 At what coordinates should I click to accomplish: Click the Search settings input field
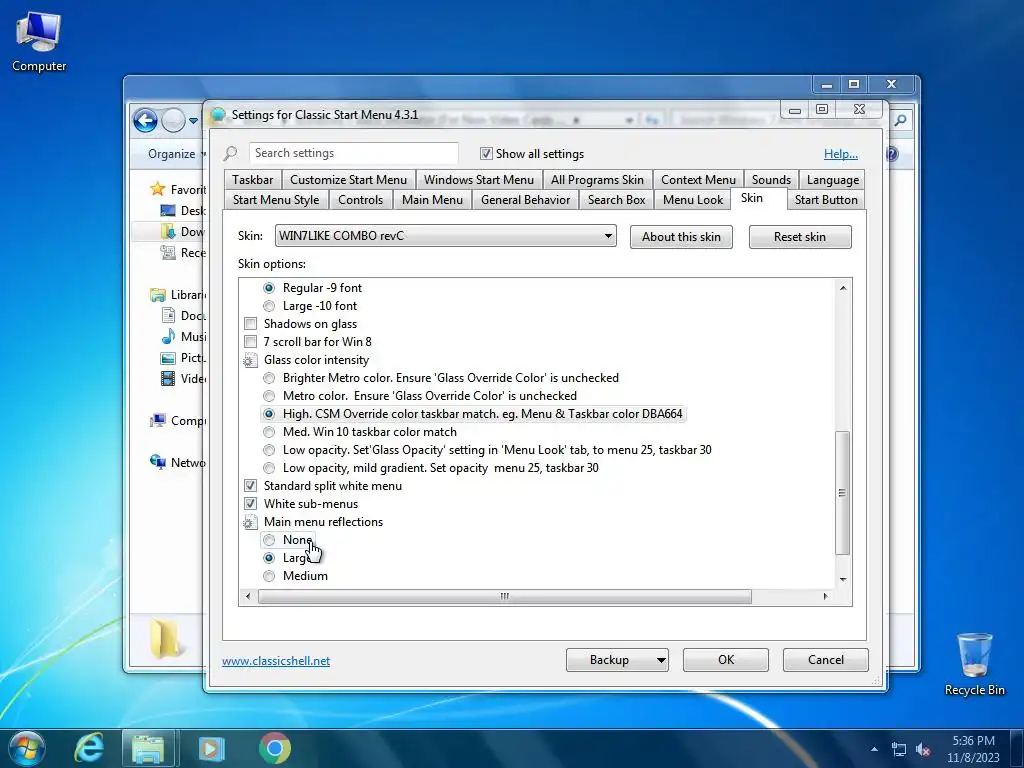click(353, 153)
